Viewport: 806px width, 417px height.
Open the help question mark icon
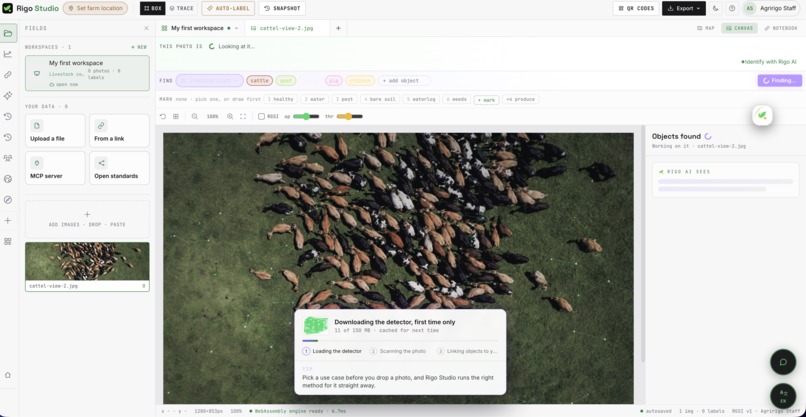(x=732, y=8)
